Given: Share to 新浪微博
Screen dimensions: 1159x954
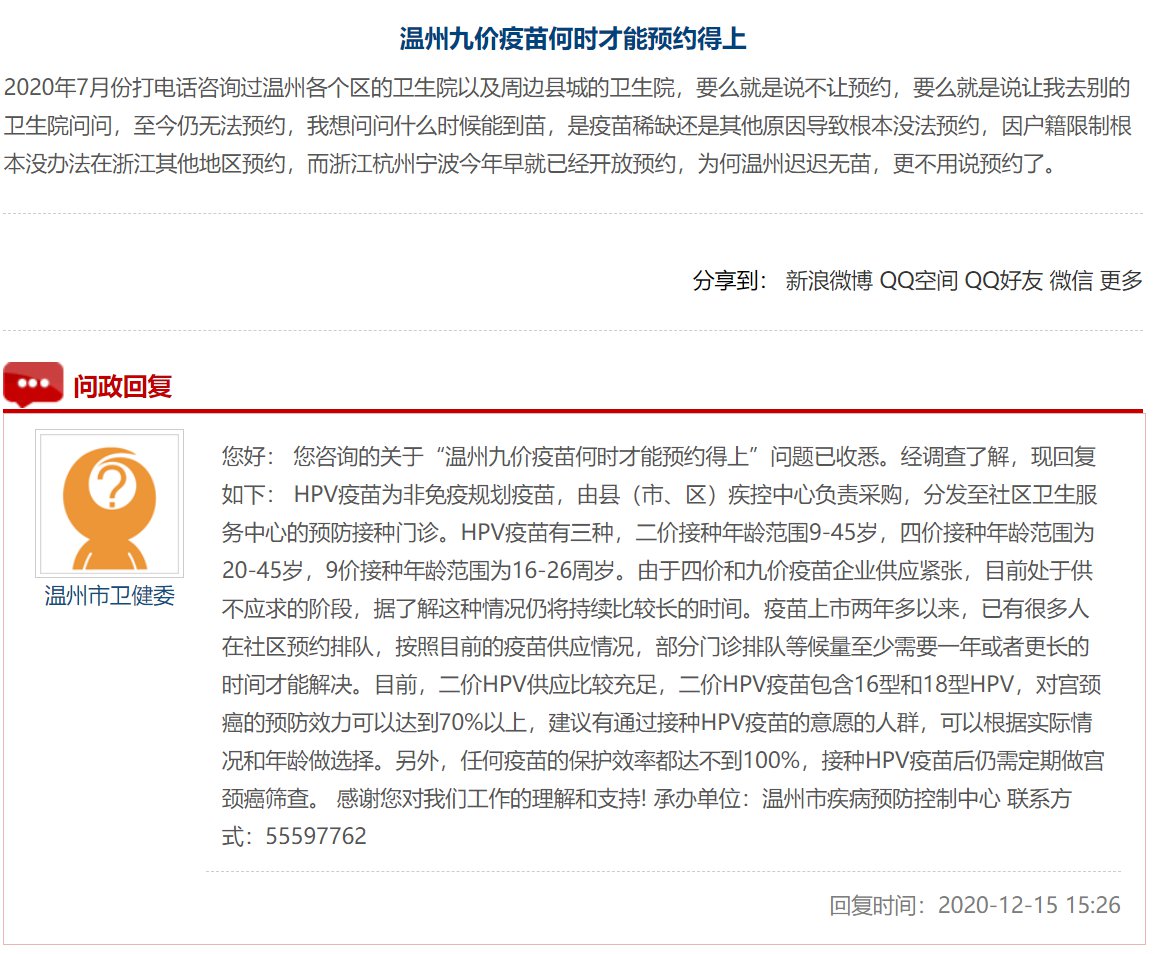Looking at the screenshot, I should (828, 281).
